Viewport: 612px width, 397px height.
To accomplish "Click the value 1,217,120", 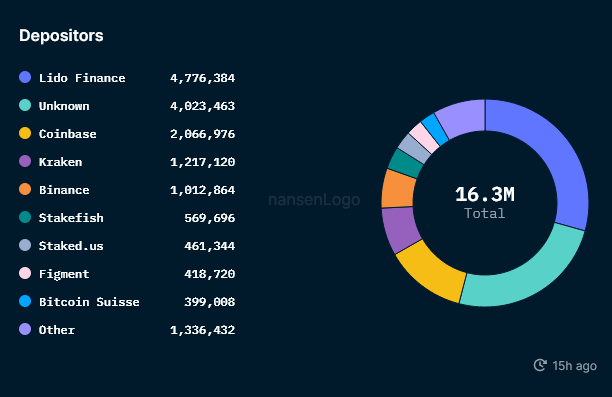I will [203, 162].
